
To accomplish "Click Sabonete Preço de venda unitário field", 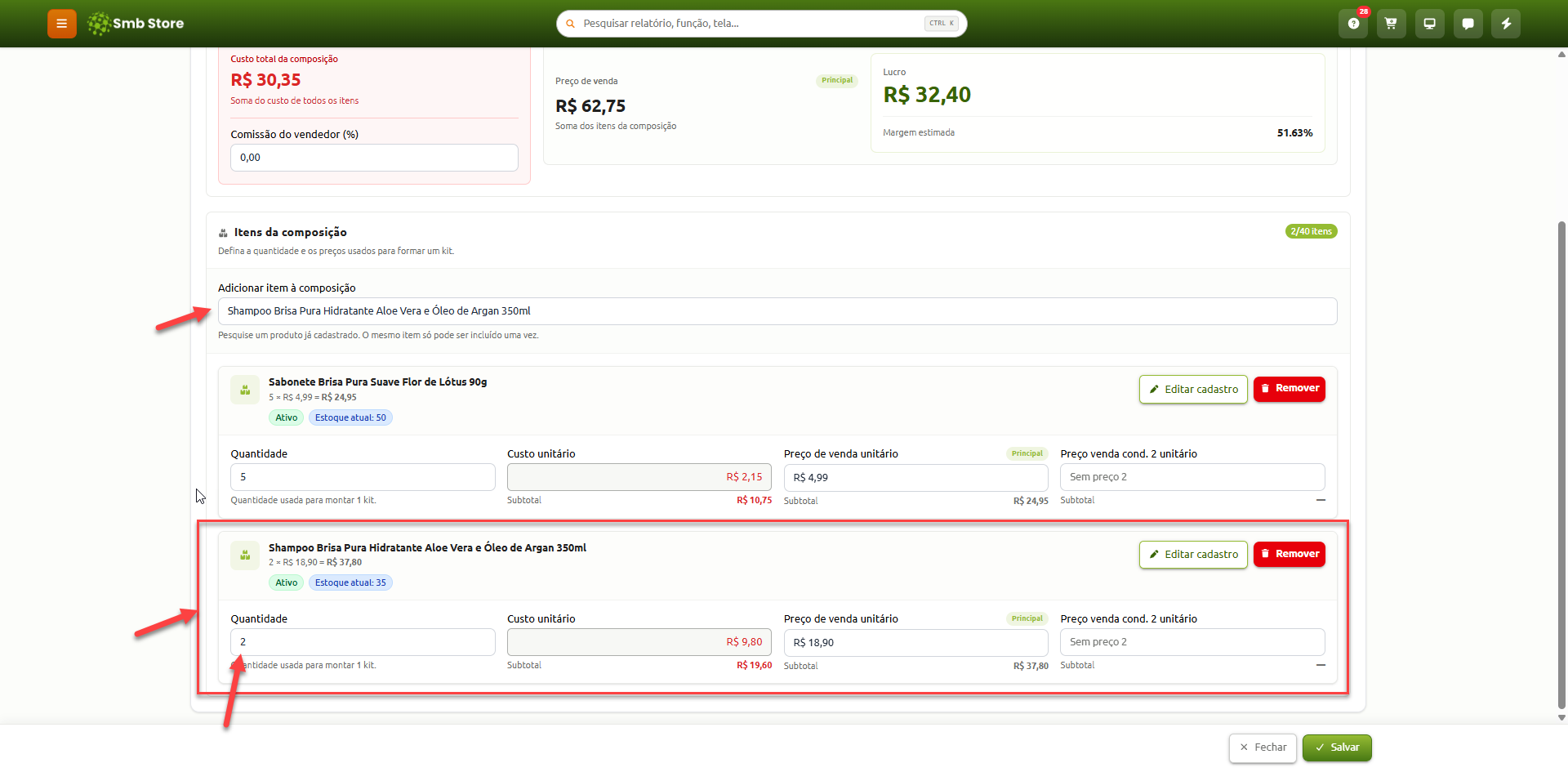I will coord(915,478).
